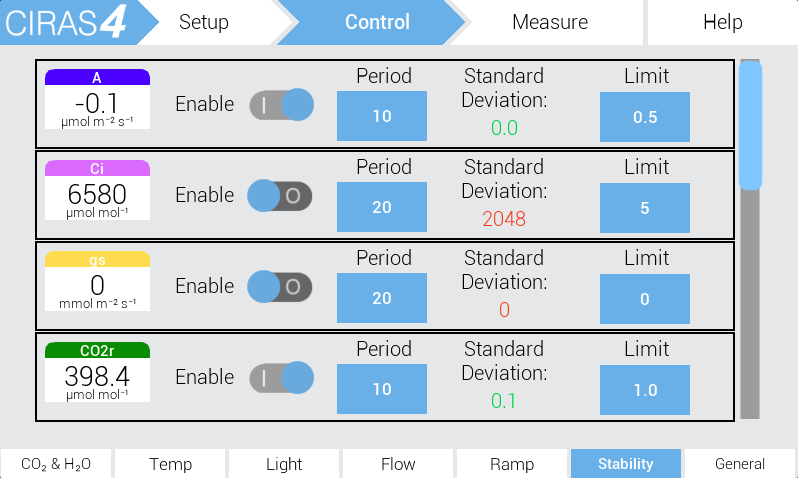Screen dimensions: 798x478
Task: Open the Ramp tab
Action: [x=512, y=464]
